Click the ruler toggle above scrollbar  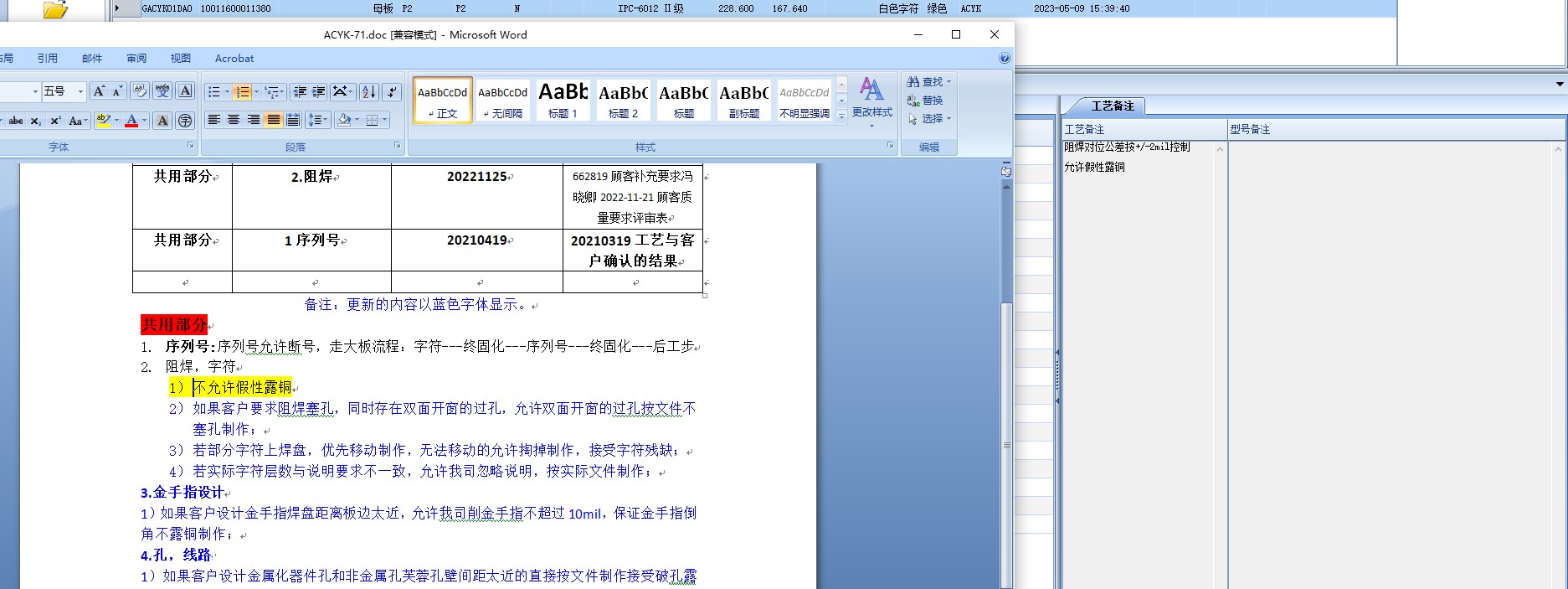[1006, 170]
